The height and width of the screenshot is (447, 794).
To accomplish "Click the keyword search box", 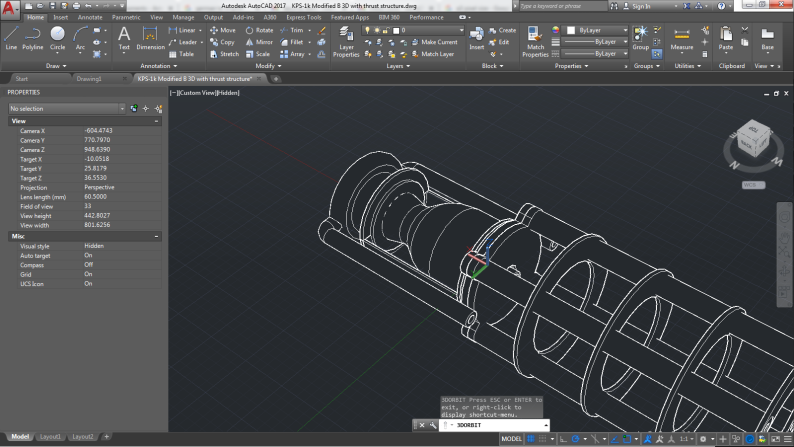I will [x=562, y=6].
